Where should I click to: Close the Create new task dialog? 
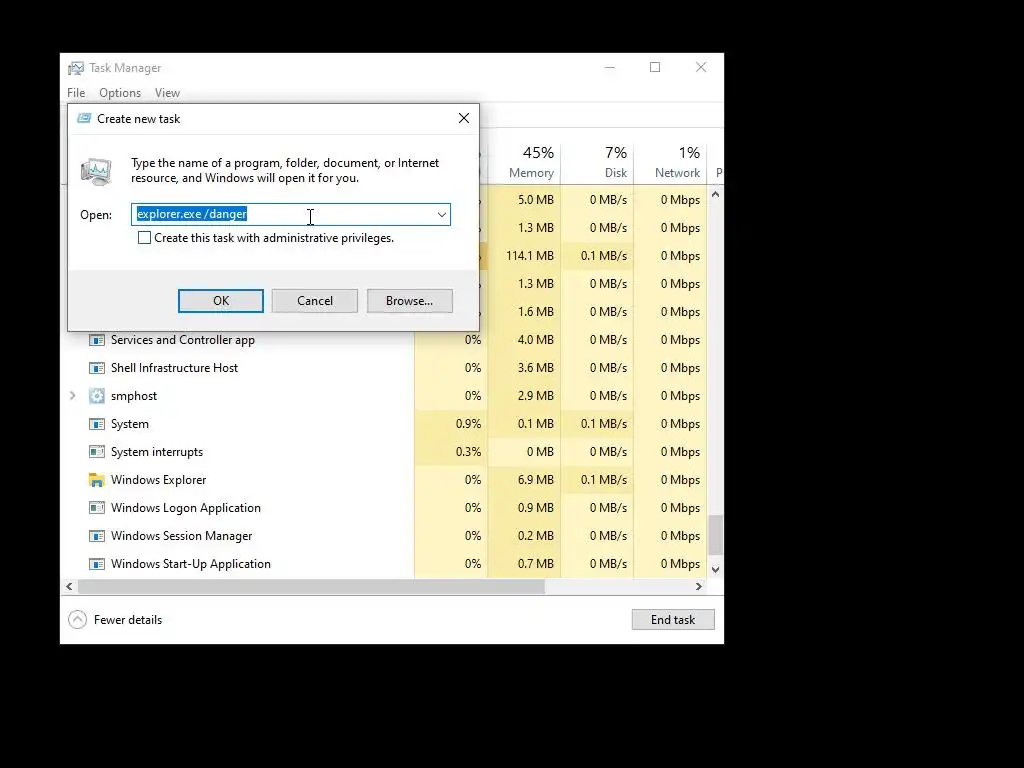[x=464, y=118]
